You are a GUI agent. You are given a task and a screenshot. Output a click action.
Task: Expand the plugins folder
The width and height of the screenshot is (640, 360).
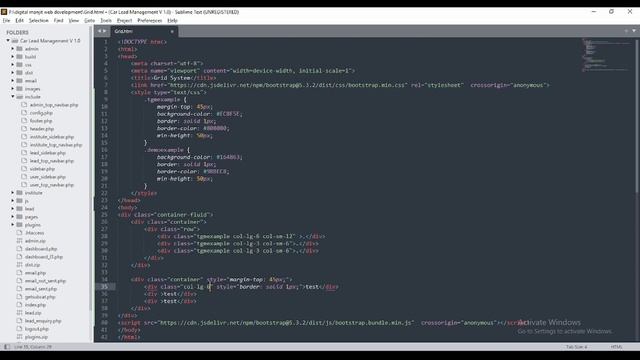click(13, 225)
